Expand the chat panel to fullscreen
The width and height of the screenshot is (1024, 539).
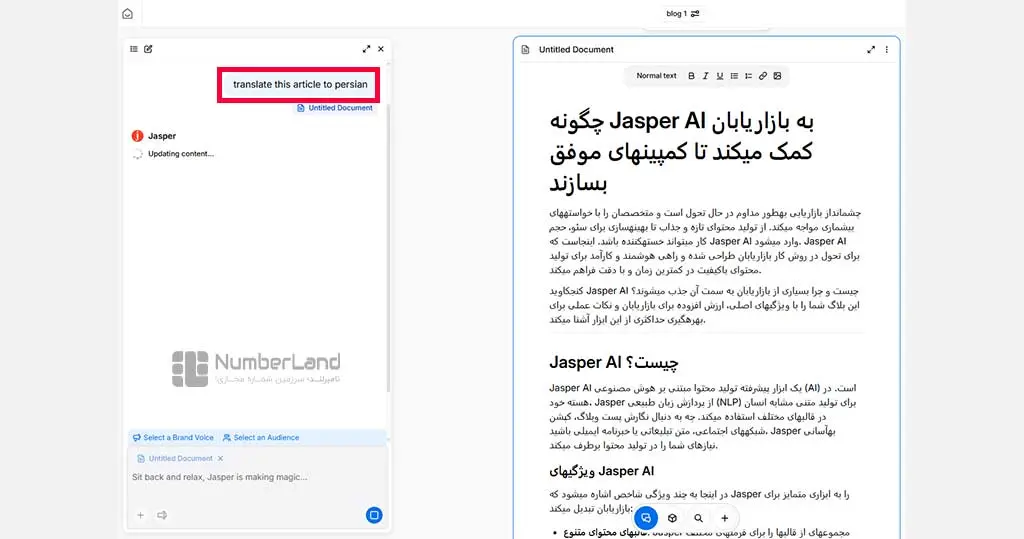(366, 49)
